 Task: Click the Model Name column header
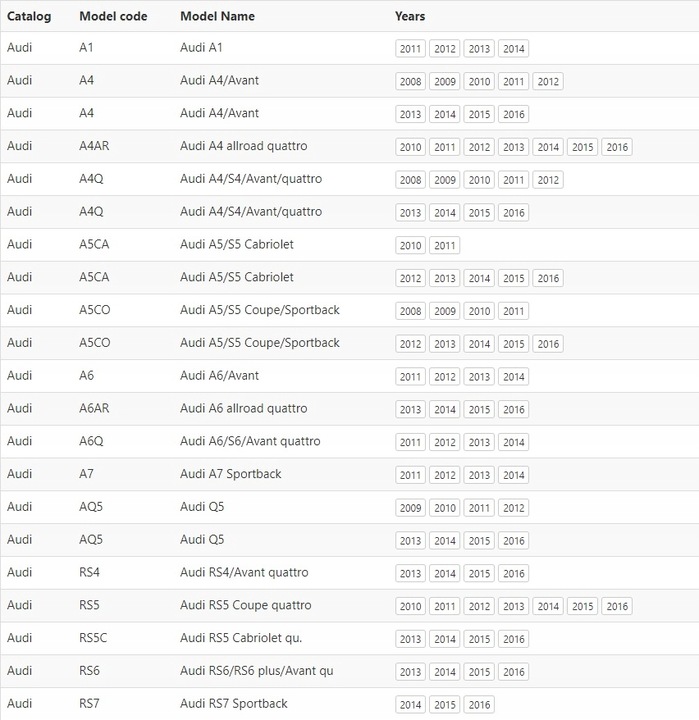217,16
